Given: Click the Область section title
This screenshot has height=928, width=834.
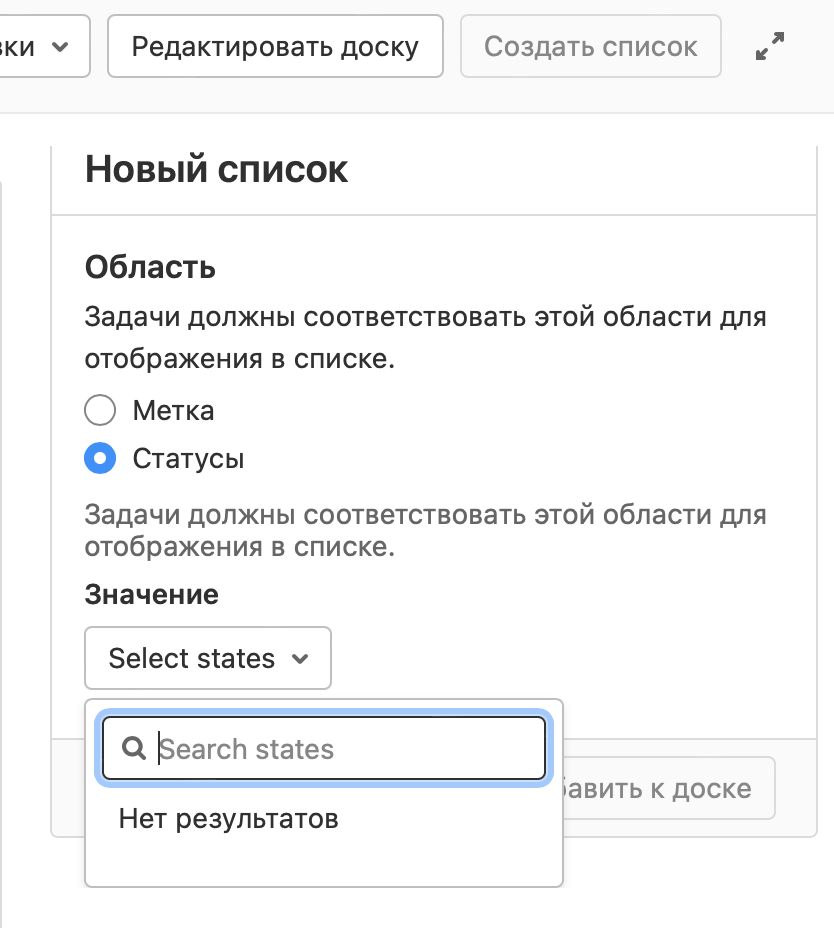Looking at the screenshot, I should click(x=150, y=267).
